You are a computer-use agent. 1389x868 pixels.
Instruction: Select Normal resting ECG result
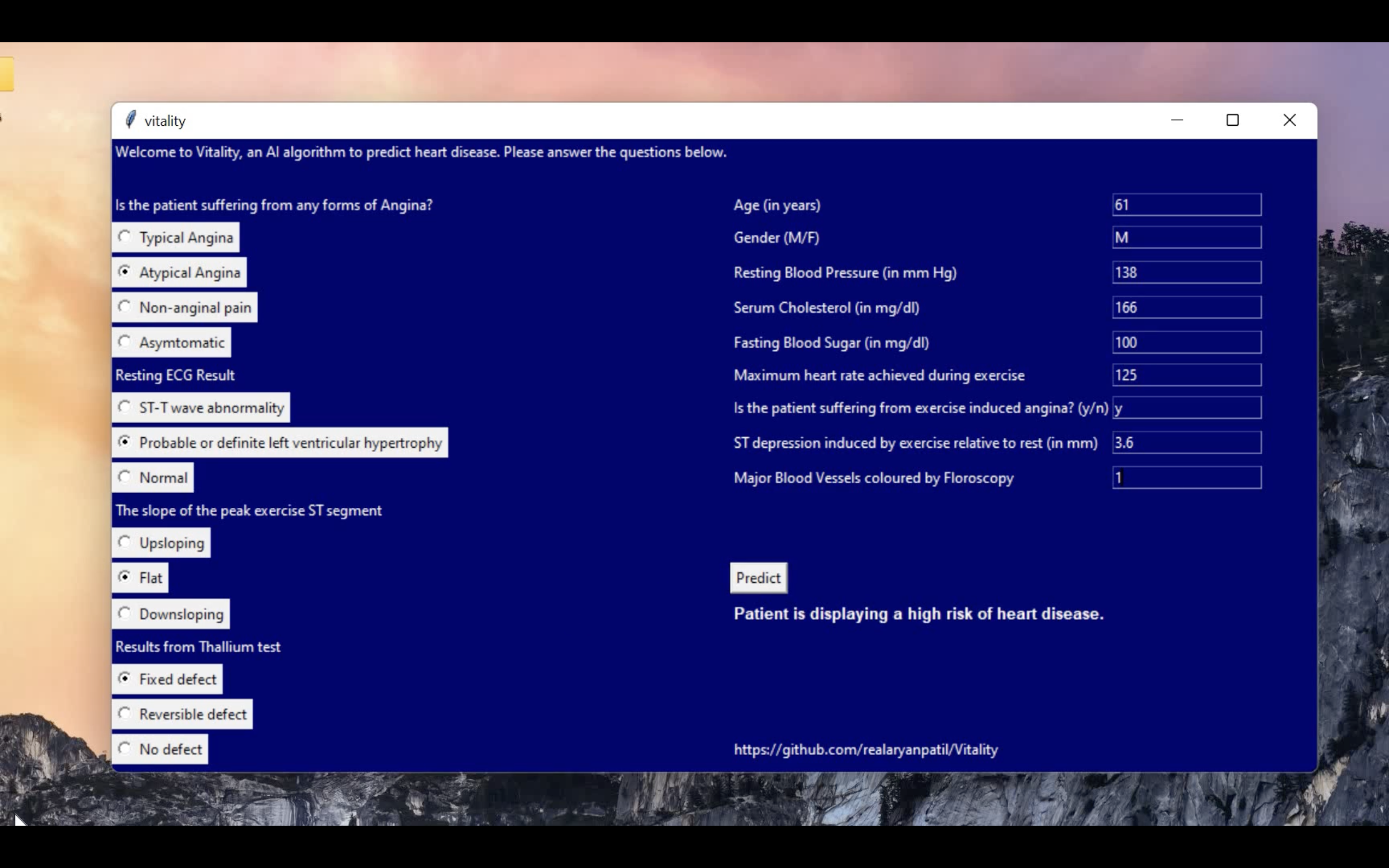coord(125,476)
